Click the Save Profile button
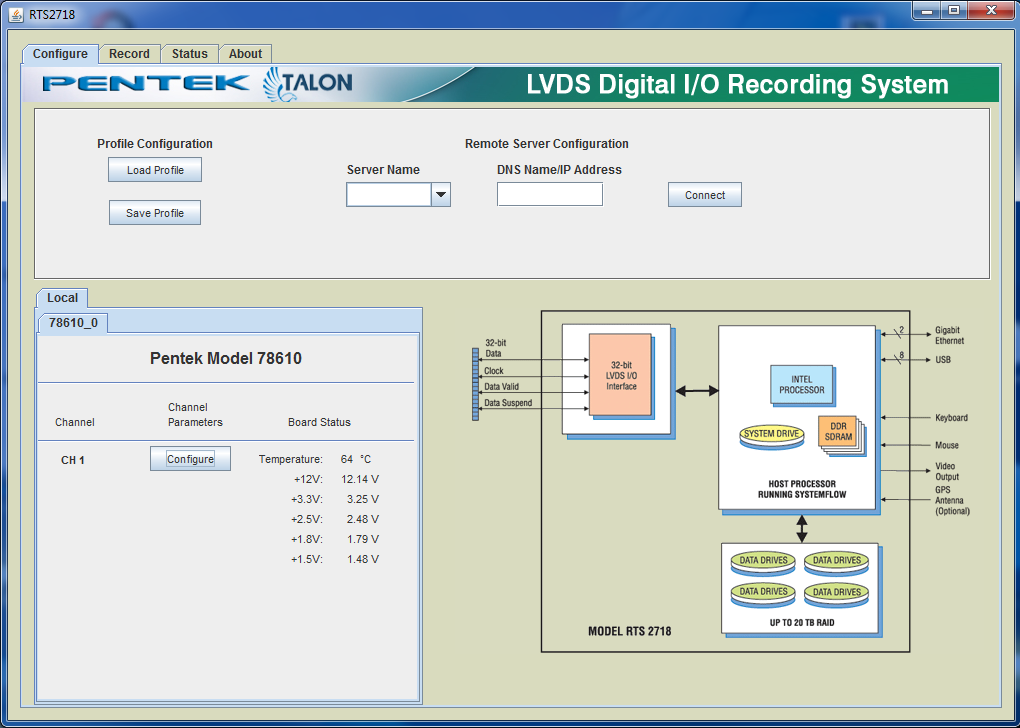The image size is (1020, 728). coord(155,213)
